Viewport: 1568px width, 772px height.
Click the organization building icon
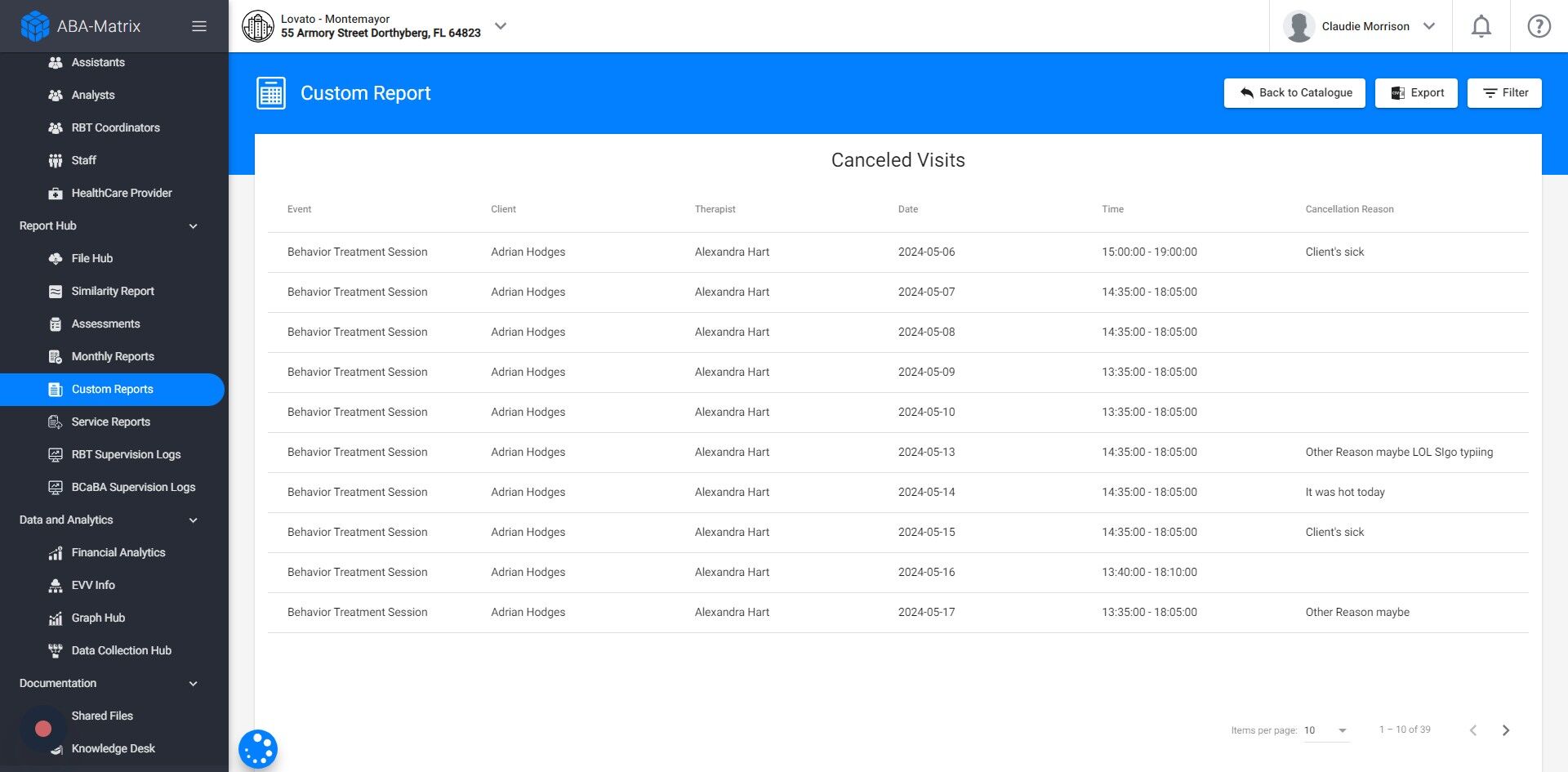tap(258, 26)
